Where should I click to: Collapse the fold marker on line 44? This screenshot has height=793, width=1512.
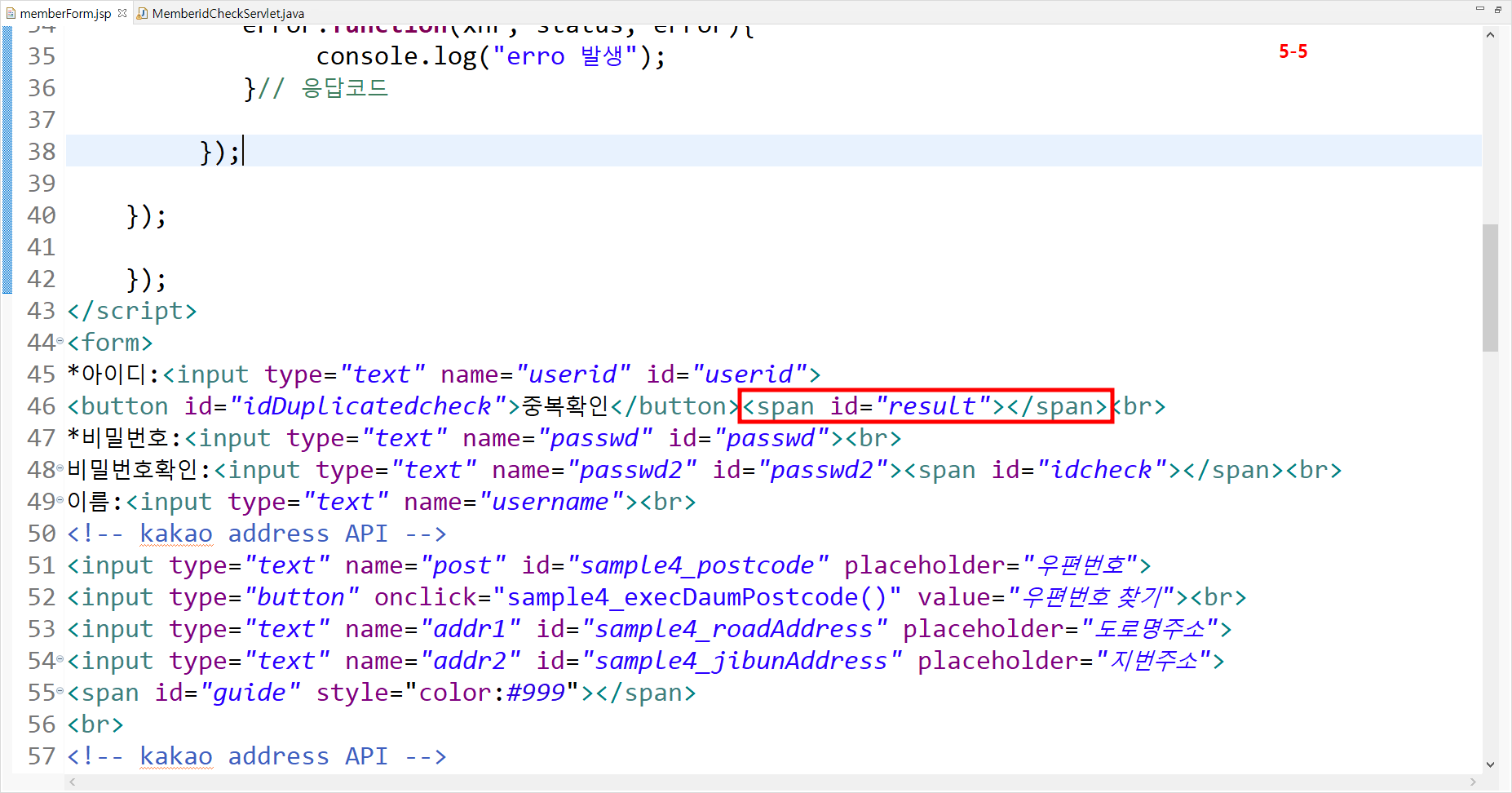pyautogui.click(x=60, y=341)
